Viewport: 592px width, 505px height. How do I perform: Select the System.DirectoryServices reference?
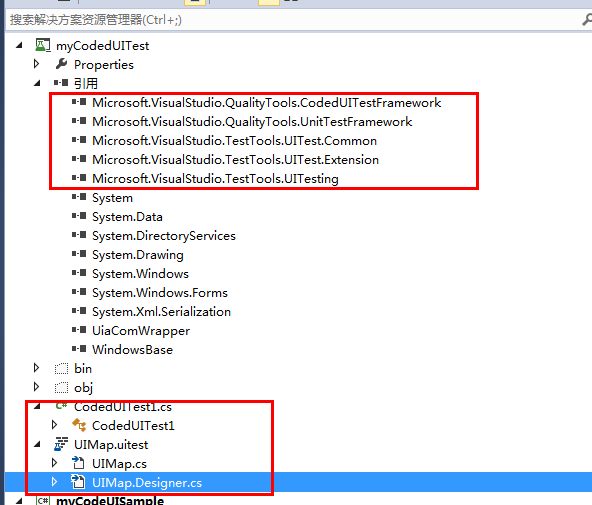point(164,236)
